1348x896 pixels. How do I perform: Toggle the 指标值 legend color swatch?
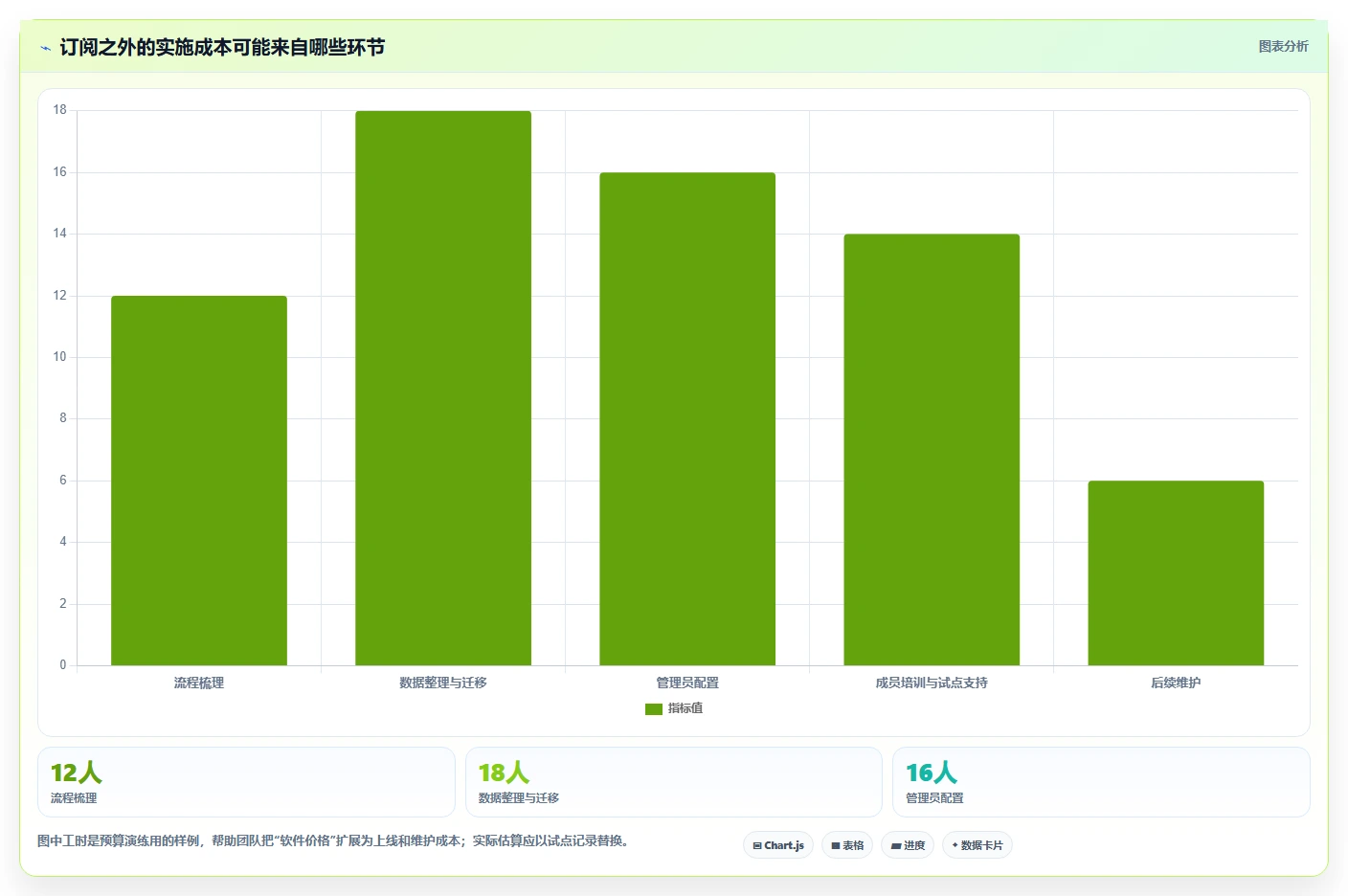[x=654, y=709]
